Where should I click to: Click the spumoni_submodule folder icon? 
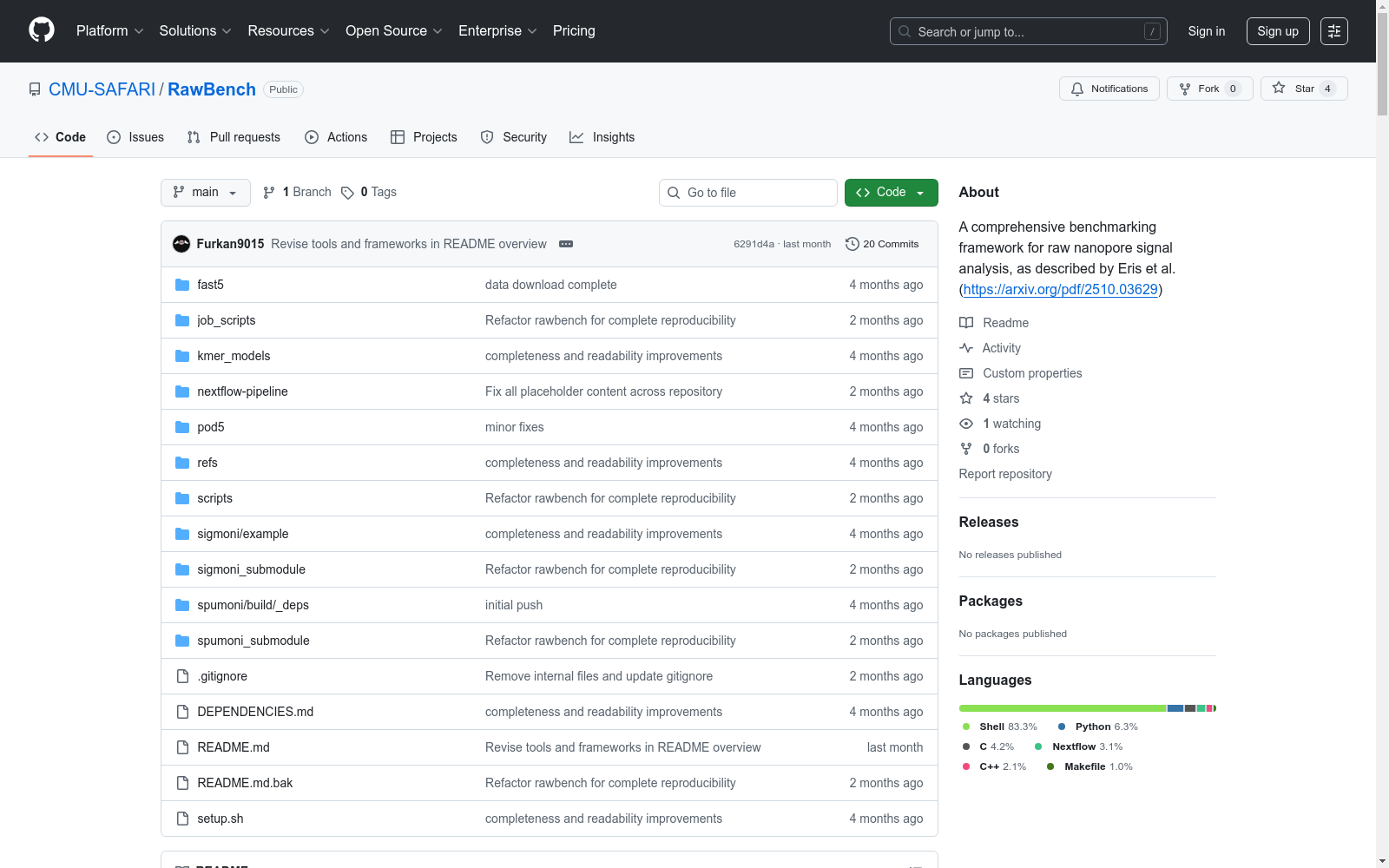(182, 641)
